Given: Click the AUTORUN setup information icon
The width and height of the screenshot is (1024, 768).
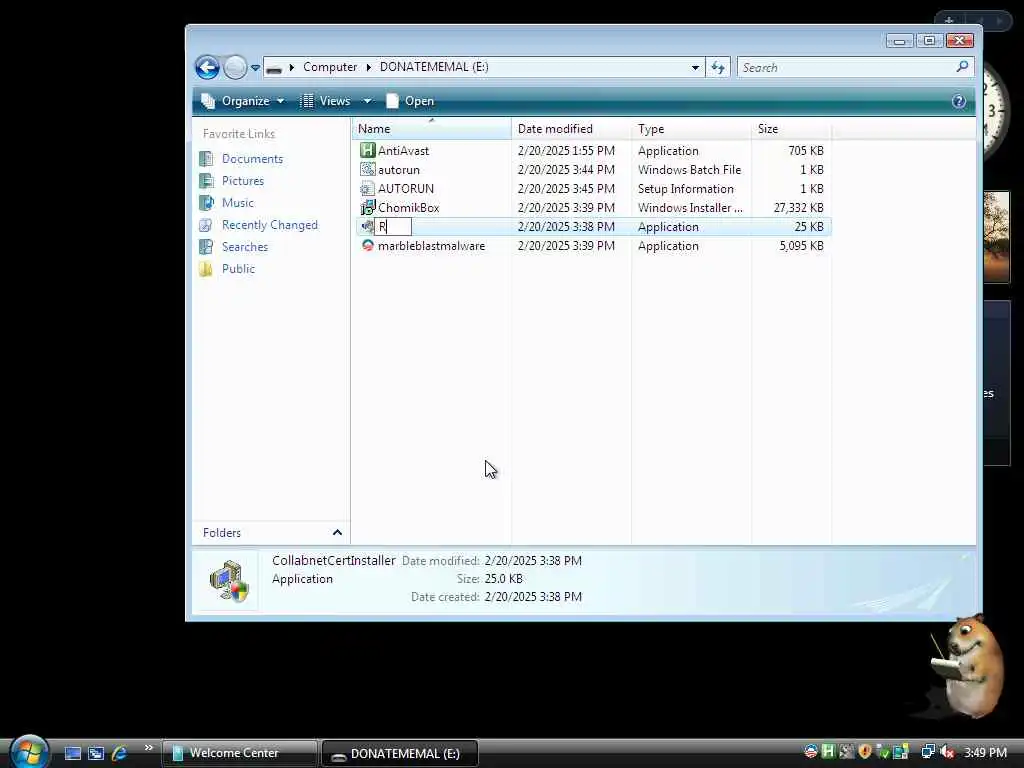Looking at the screenshot, I should click(x=368, y=189).
